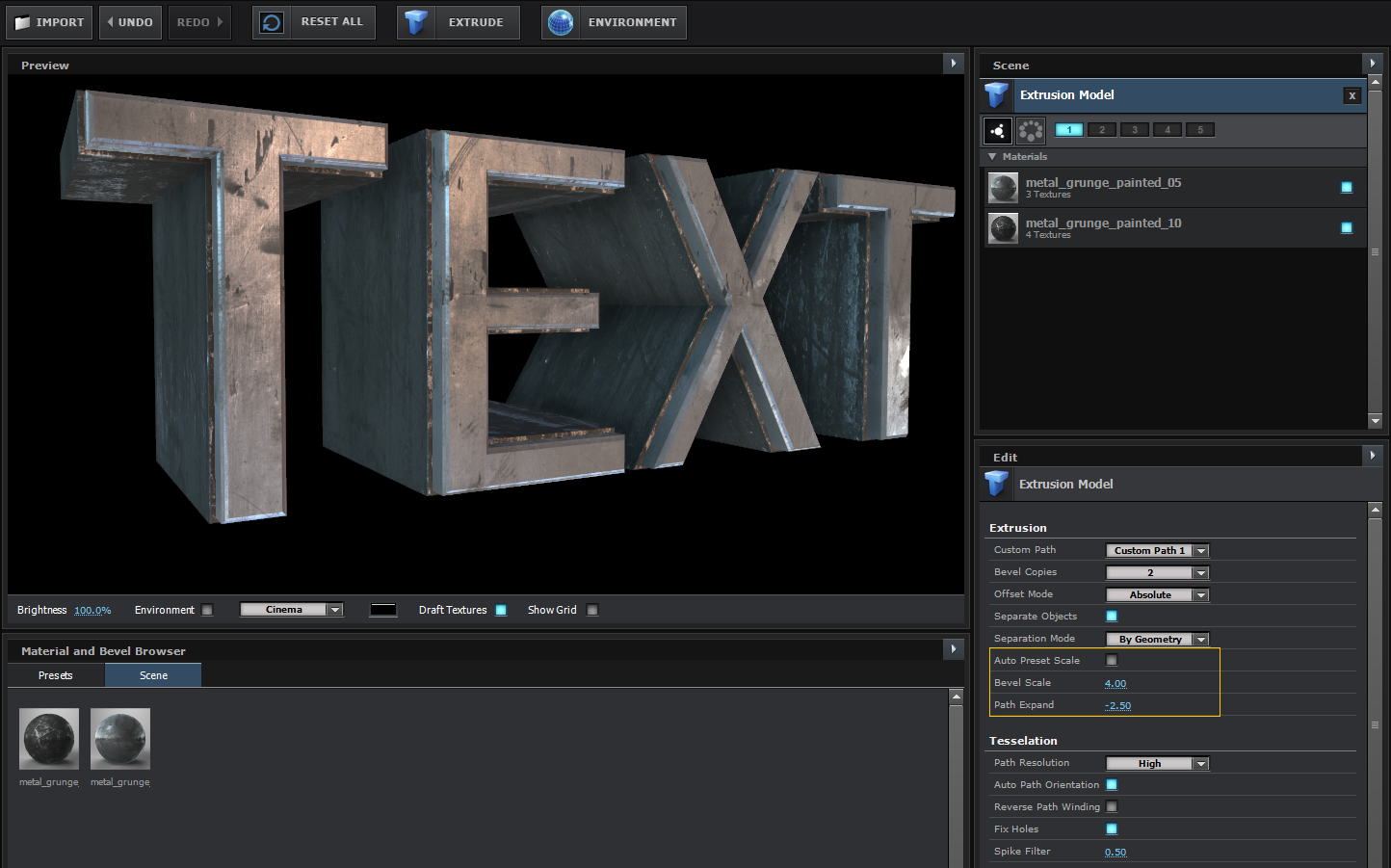
Task: Click the Bevel Scale value 4.00
Action: (x=1115, y=683)
